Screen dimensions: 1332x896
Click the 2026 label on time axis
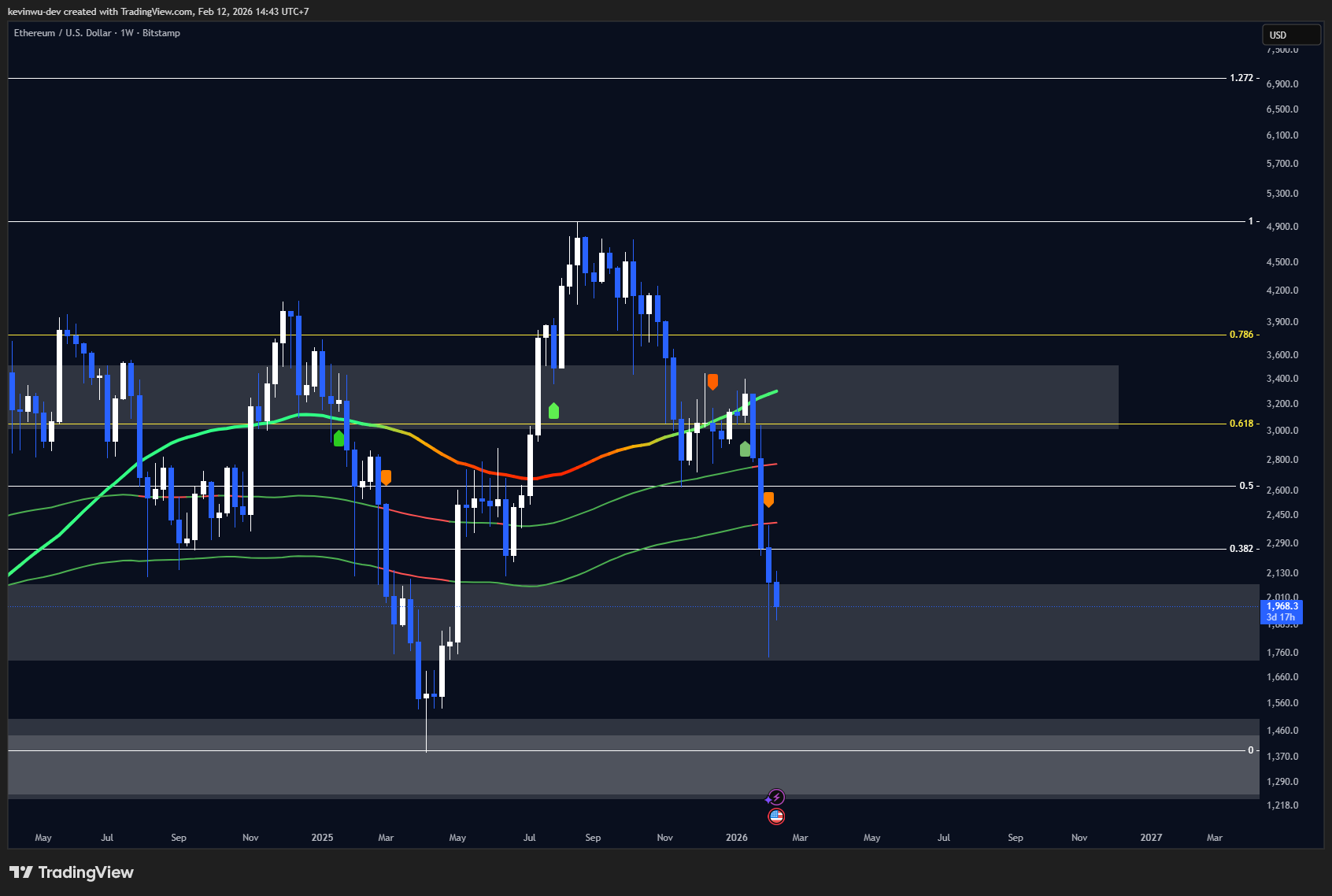736,838
